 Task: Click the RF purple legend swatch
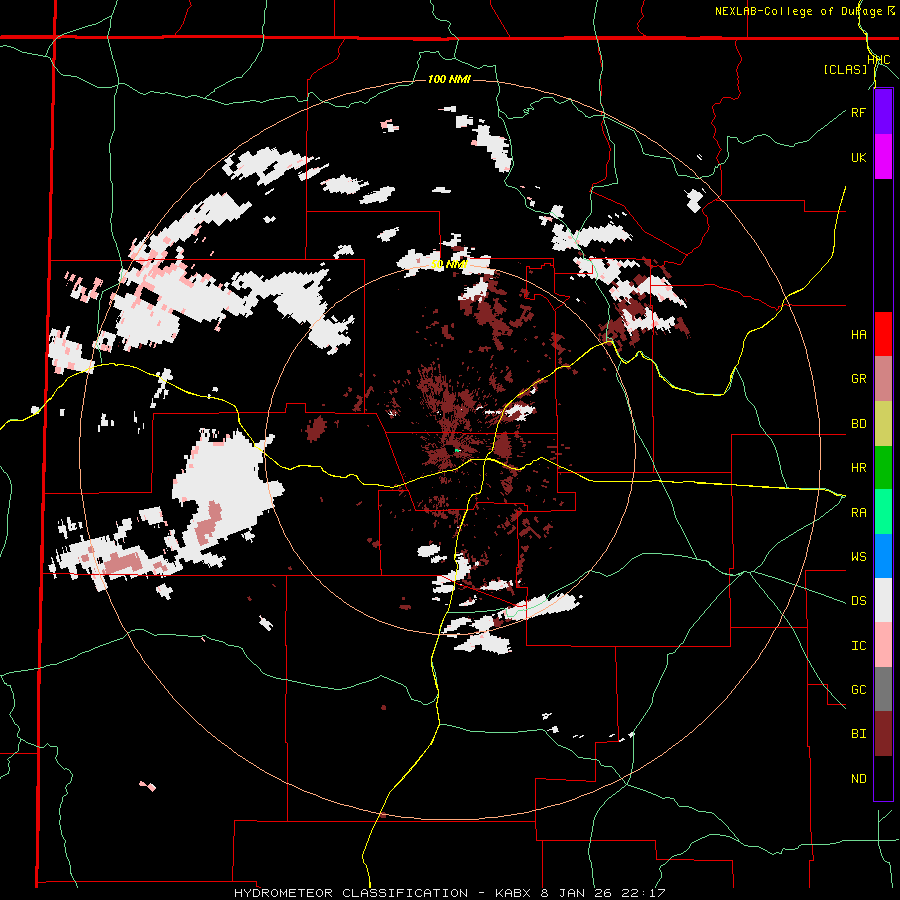883,112
